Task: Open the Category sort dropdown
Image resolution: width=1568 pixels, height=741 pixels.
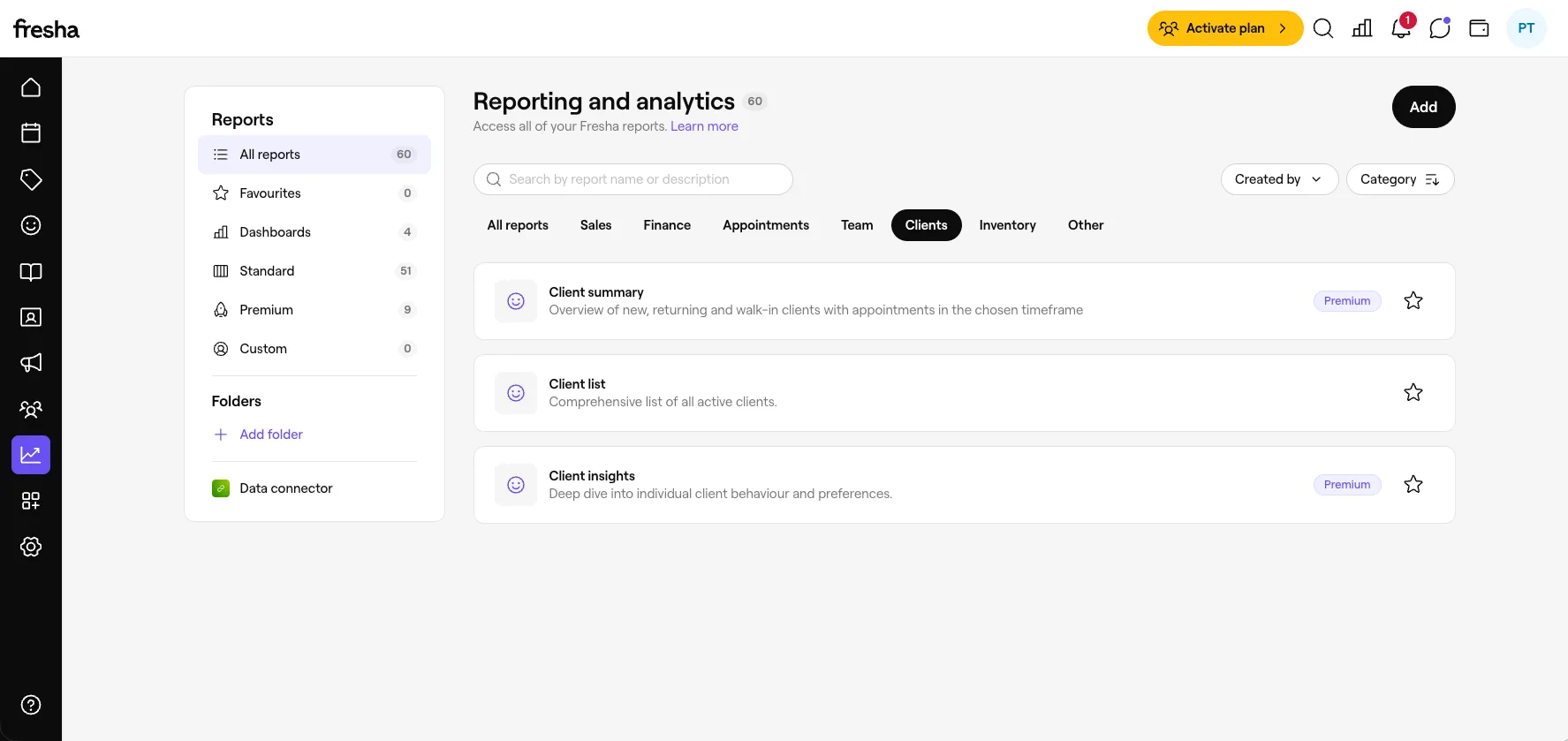Action: [x=1400, y=179]
